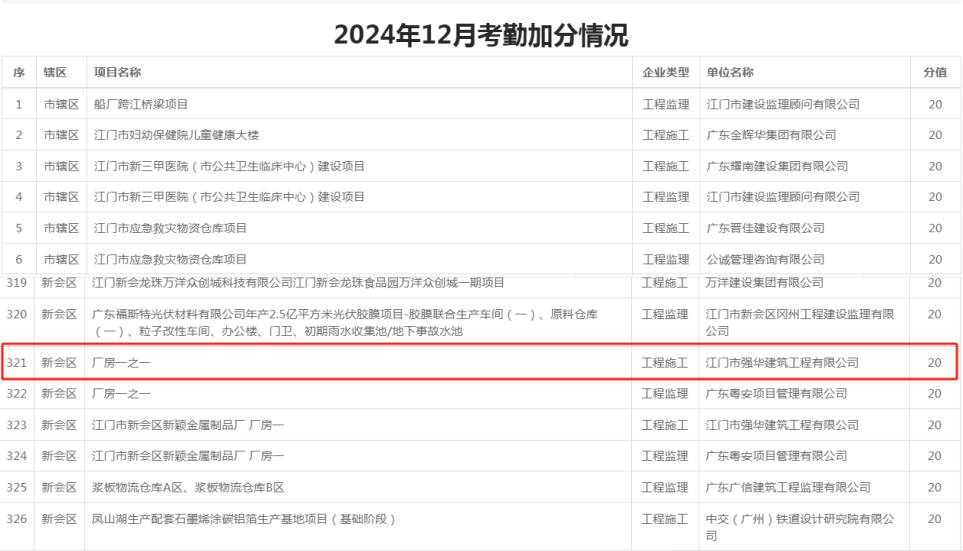Click project 浆板物流仓库A区、浆板物流仓库B区
The width and height of the screenshot is (963, 551).
188,488
